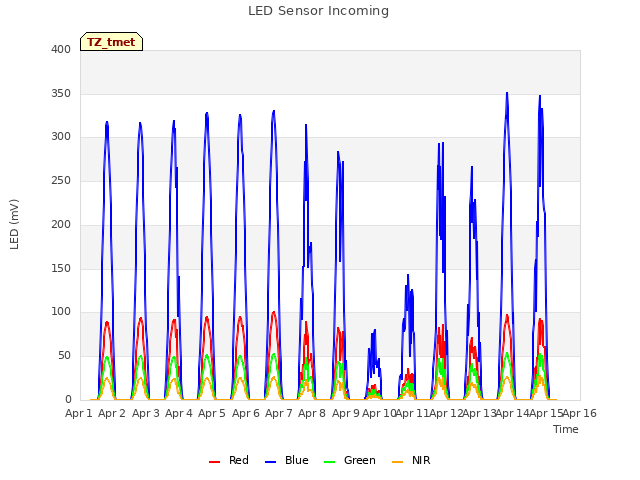Toggle the Green series legend entry

click(x=349, y=460)
